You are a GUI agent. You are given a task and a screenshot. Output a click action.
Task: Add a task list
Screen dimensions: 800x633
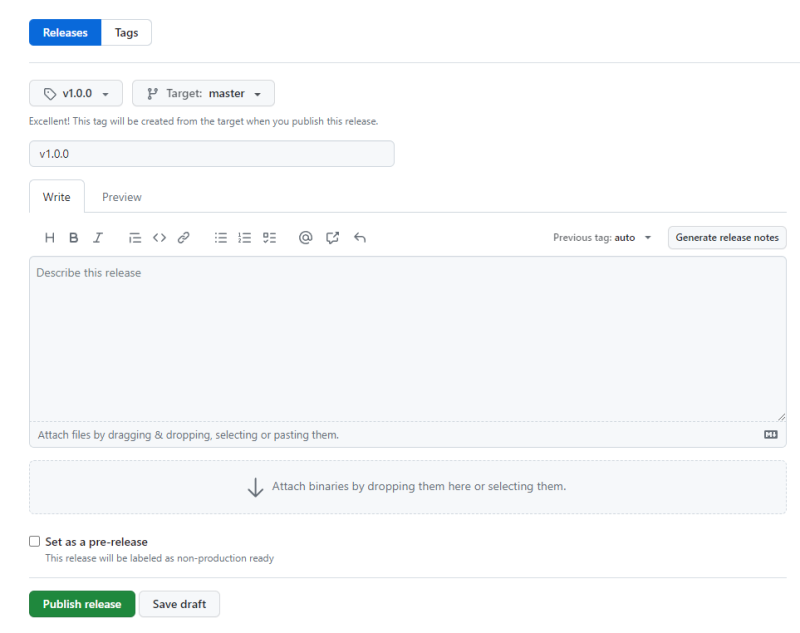pyautogui.click(x=269, y=238)
